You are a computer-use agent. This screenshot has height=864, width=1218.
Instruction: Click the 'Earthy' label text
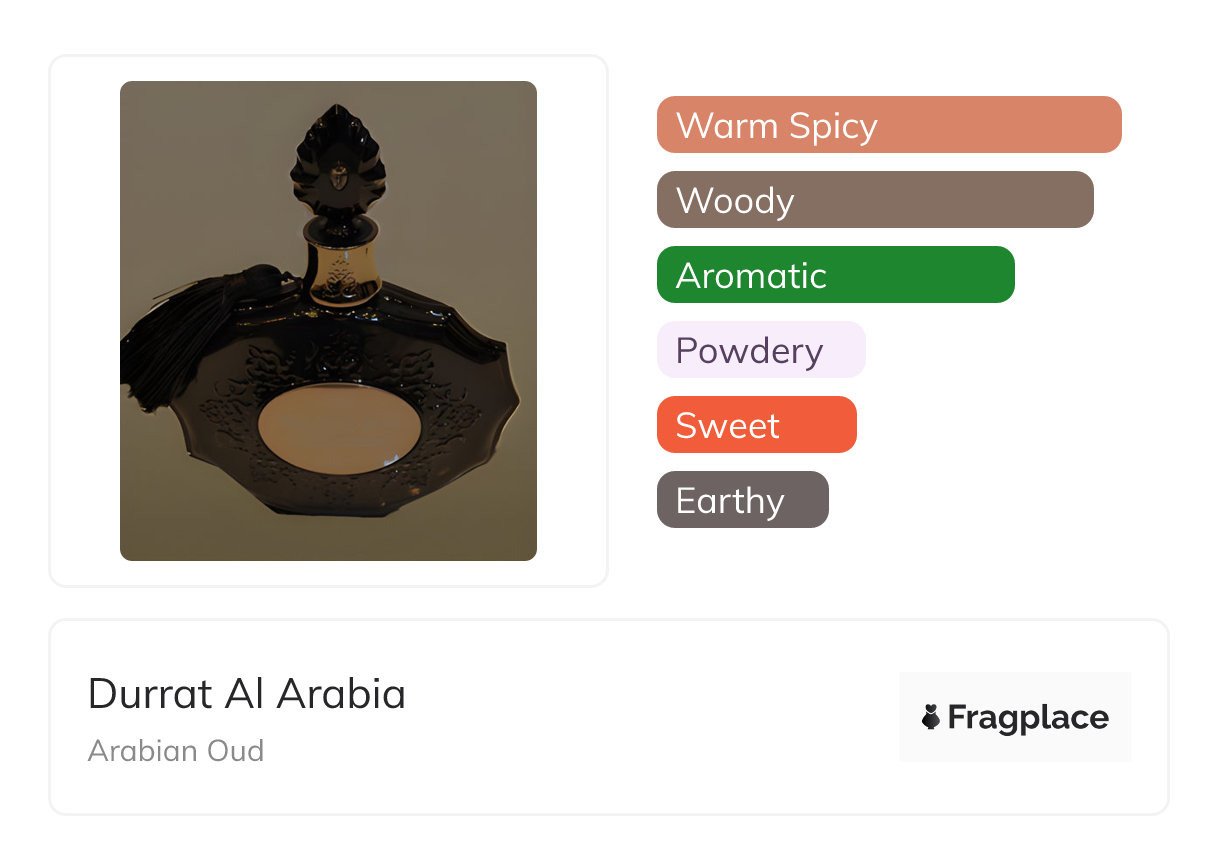tap(730, 501)
